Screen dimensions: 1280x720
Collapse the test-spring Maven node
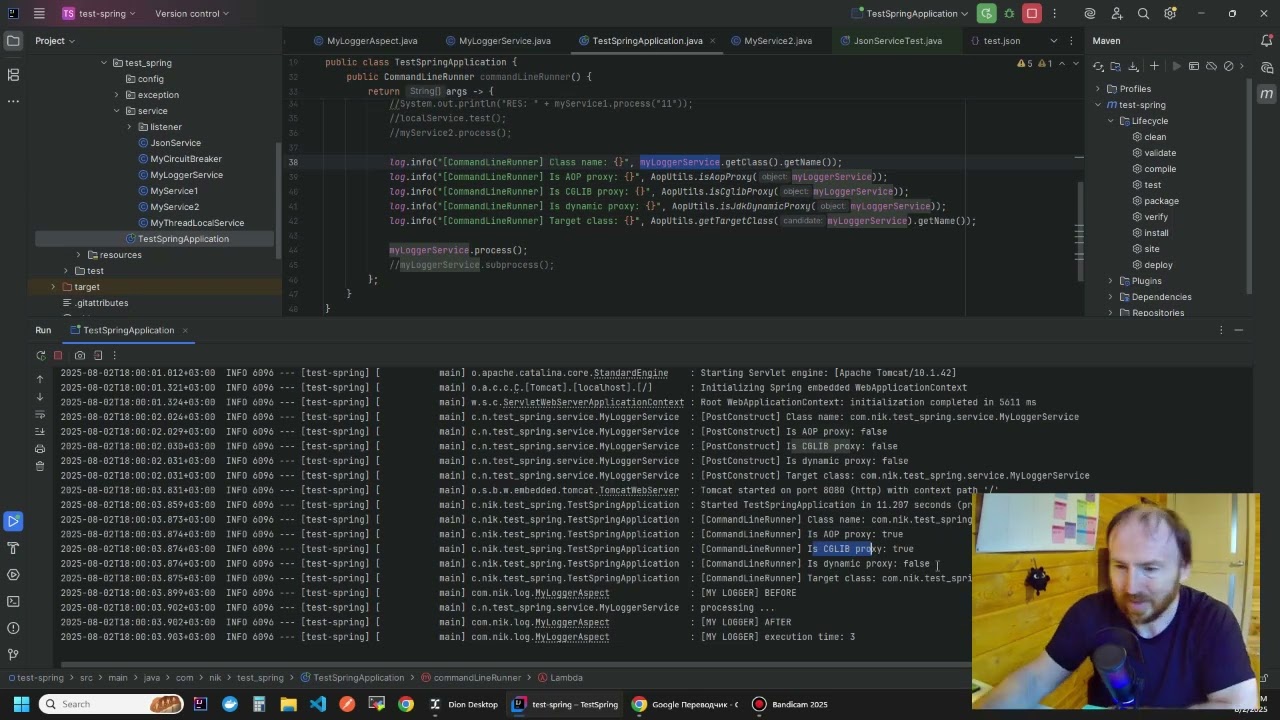pyautogui.click(x=1098, y=105)
